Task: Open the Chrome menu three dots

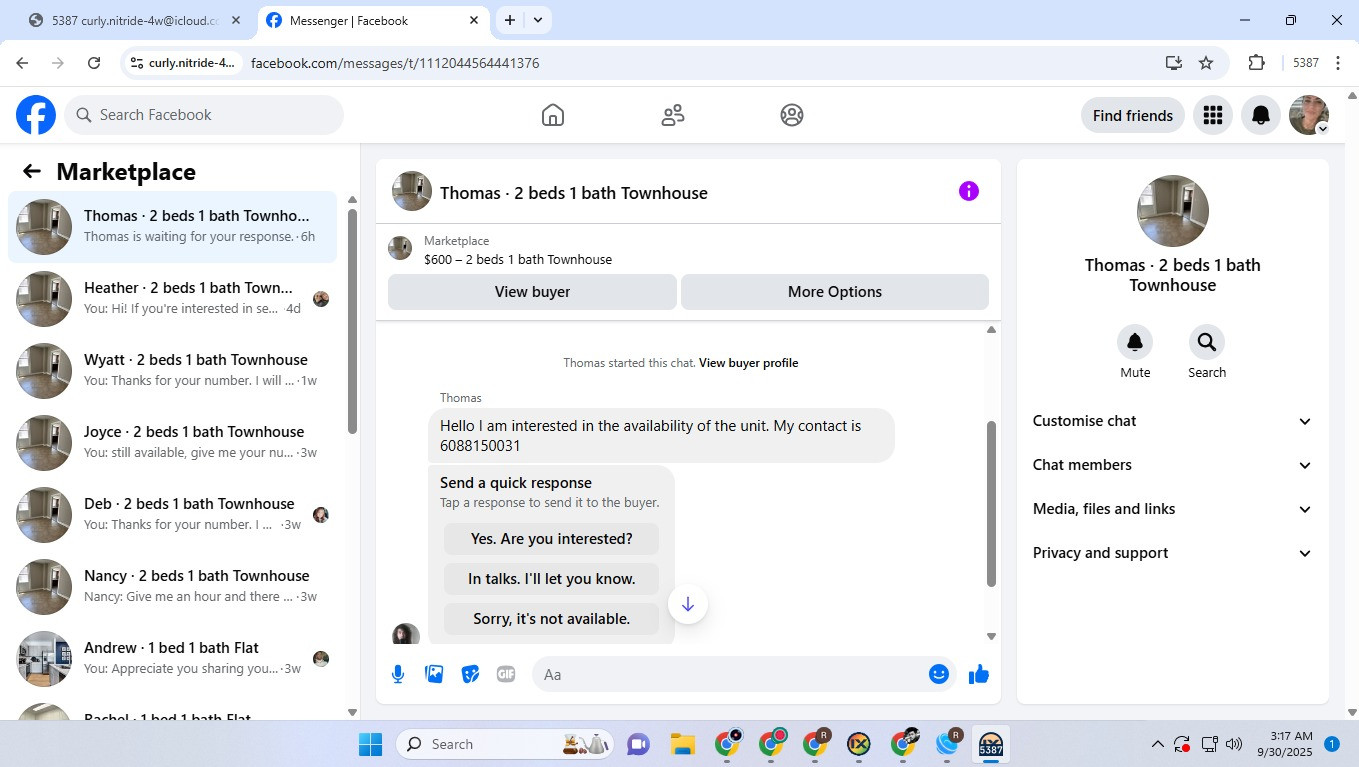Action: pyautogui.click(x=1337, y=63)
